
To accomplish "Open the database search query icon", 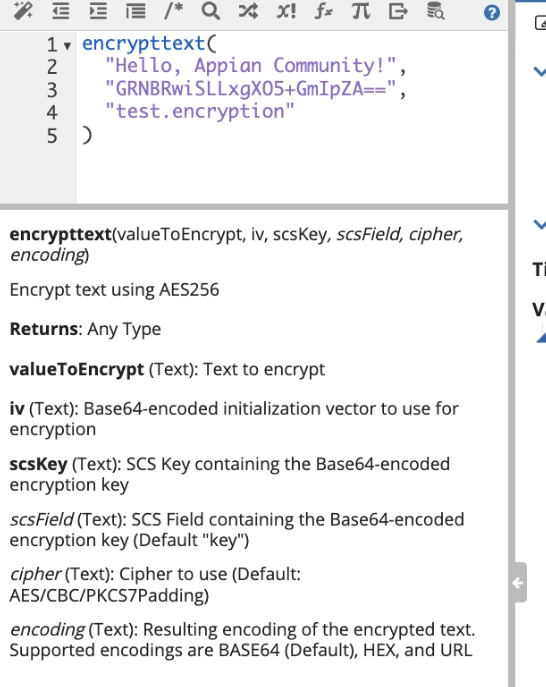I will coord(436,11).
